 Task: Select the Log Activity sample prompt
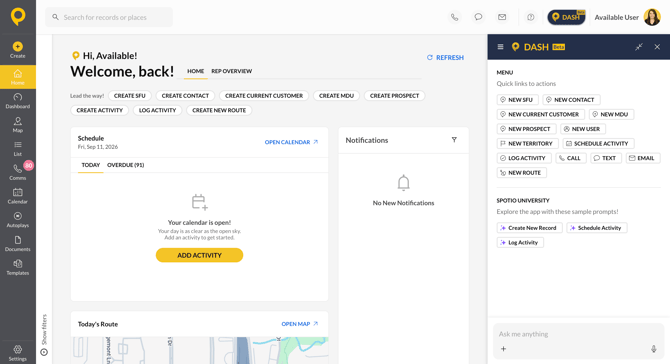pos(520,242)
